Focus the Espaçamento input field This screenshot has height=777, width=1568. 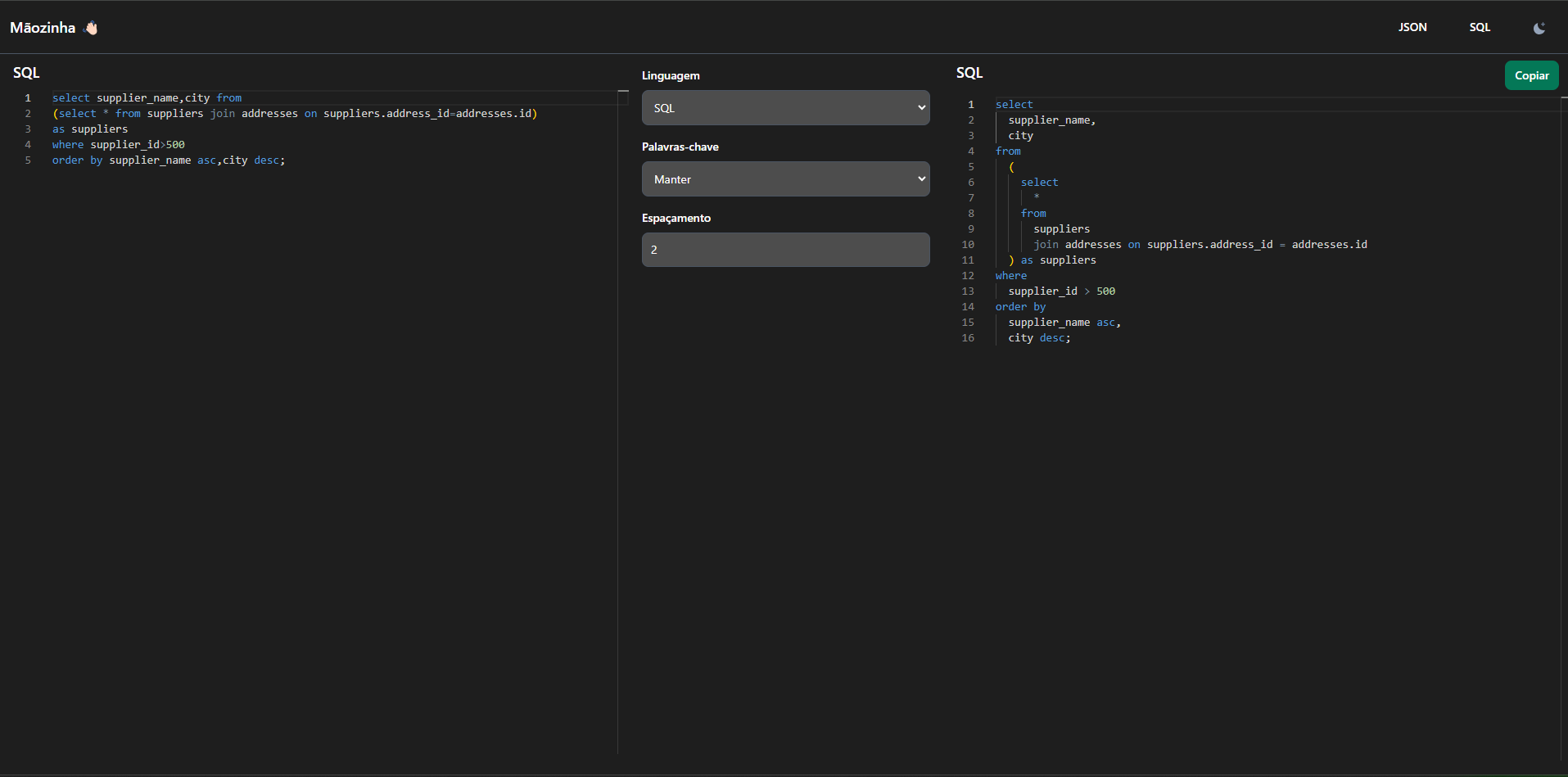click(x=785, y=250)
